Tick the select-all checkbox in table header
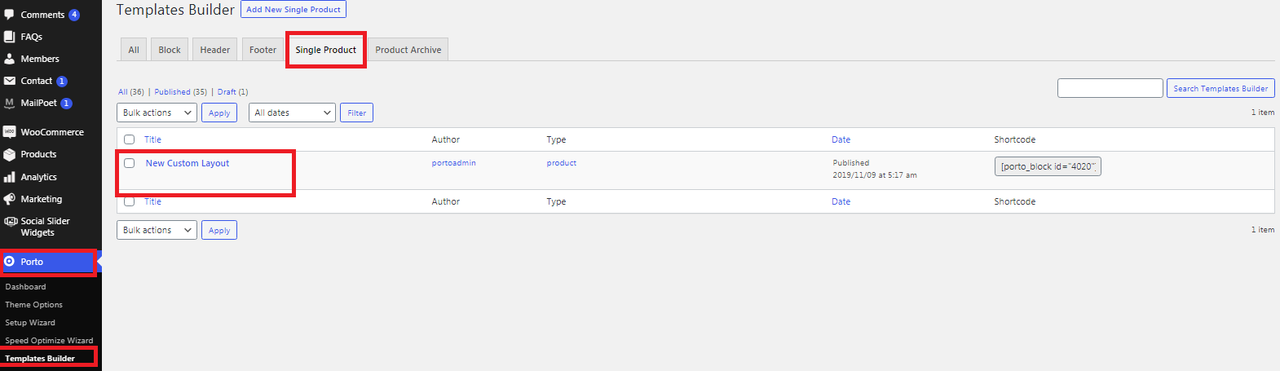1280x371 pixels. pos(129,140)
